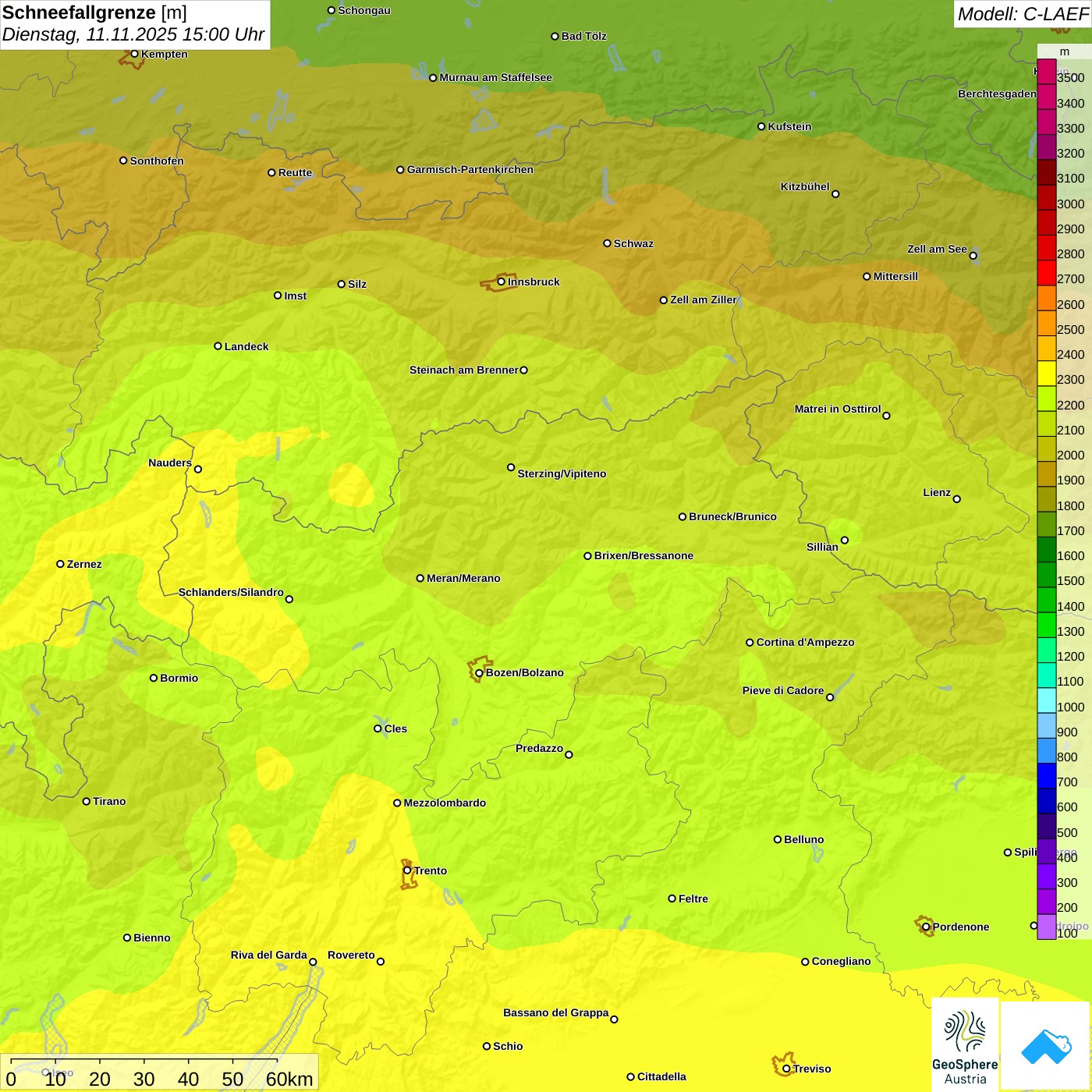Click the 'Reutte' label
This screenshot has height=1092, width=1092.
click(295, 172)
